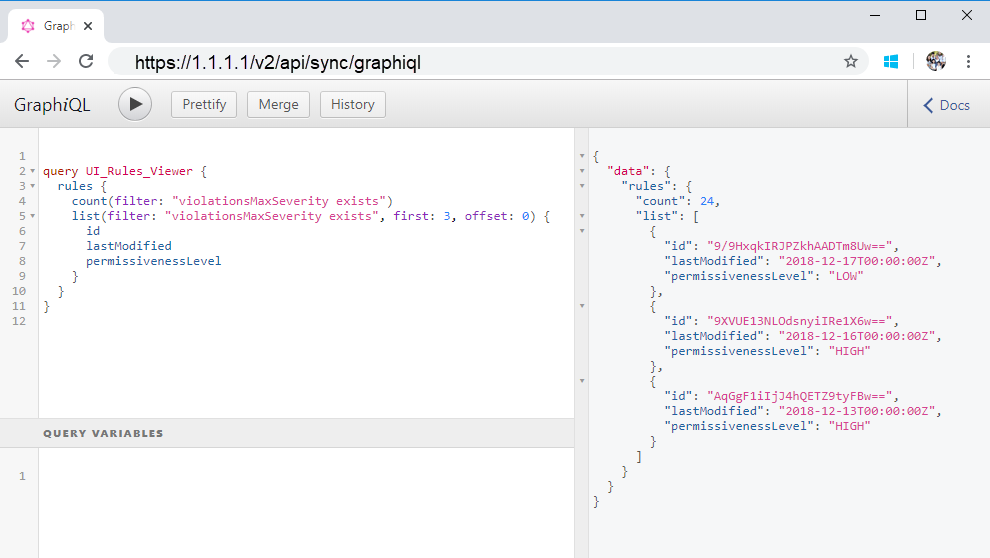Viewport: 990px width, 558px height.
Task: Fold the rules block on line 3
Action: point(34,187)
